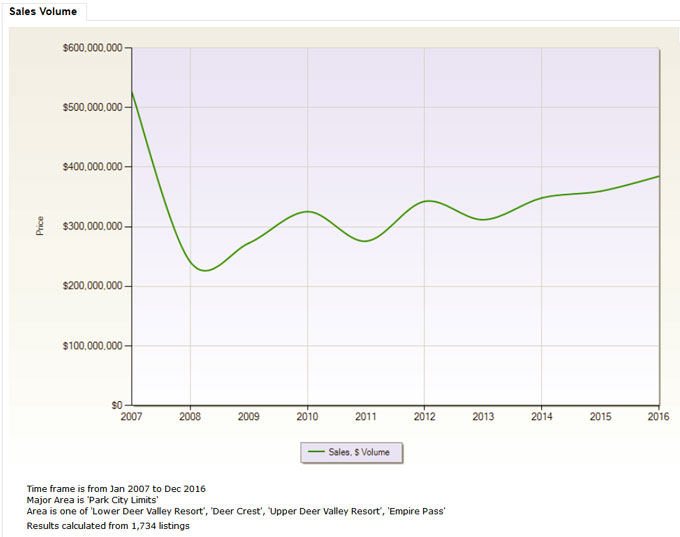Click the 2016 year label
This screenshot has width=680, height=537.
pos(658,417)
